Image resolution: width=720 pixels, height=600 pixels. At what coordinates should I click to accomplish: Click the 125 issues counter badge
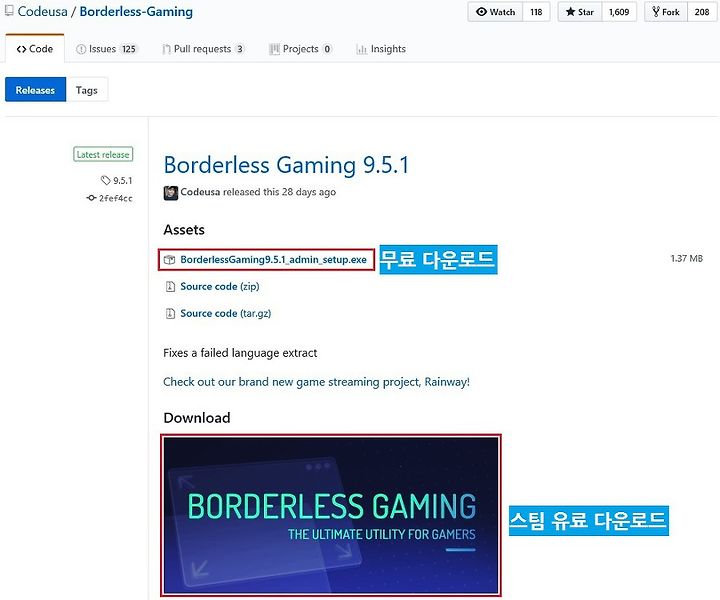click(x=129, y=49)
